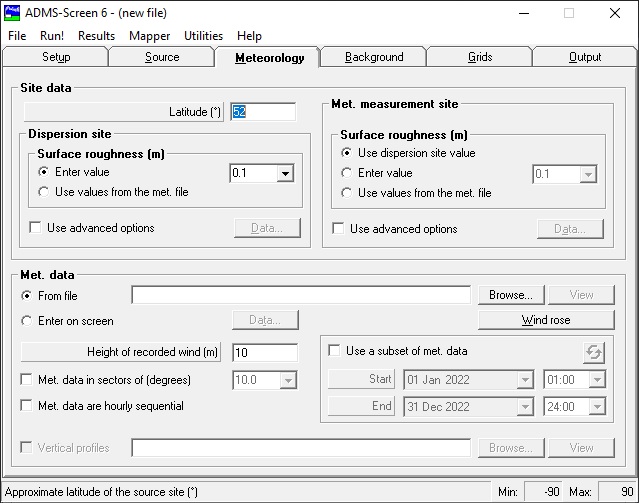Viewport: 639px width, 503px height.
Task: Click the refresh icon beside met. data subset
Action: (x=594, y=352)
